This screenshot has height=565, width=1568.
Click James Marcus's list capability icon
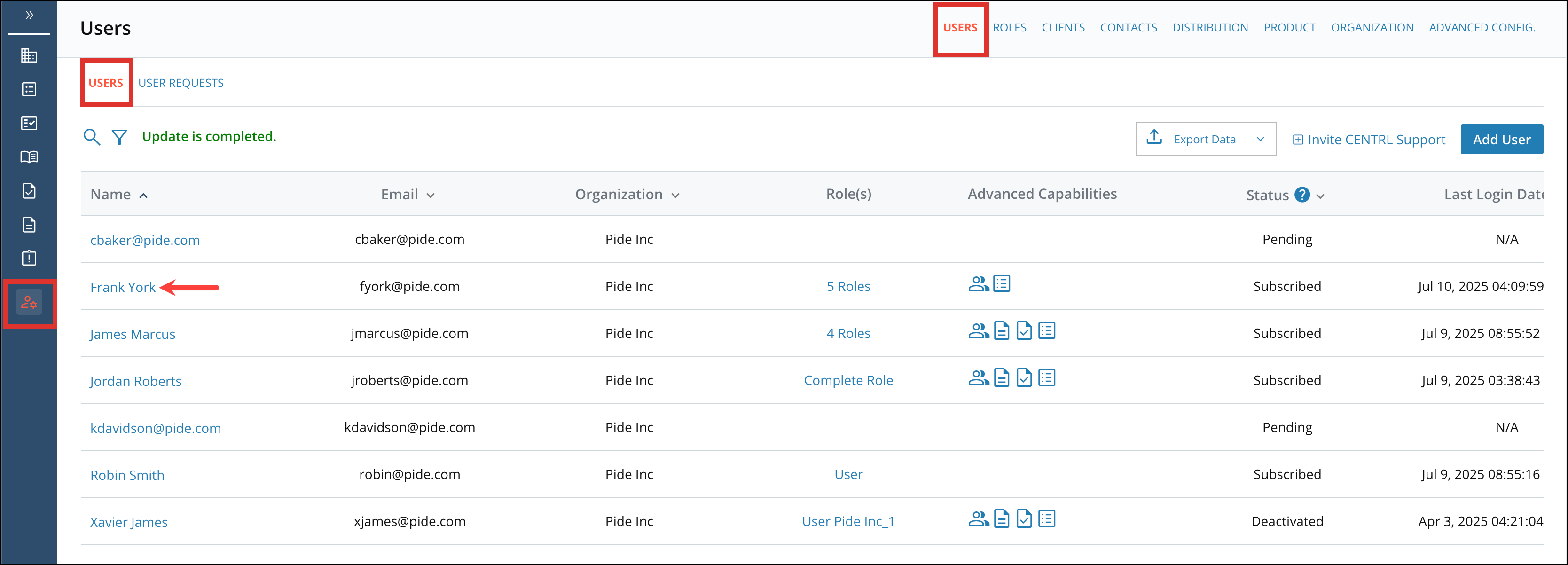[1046, 331]
